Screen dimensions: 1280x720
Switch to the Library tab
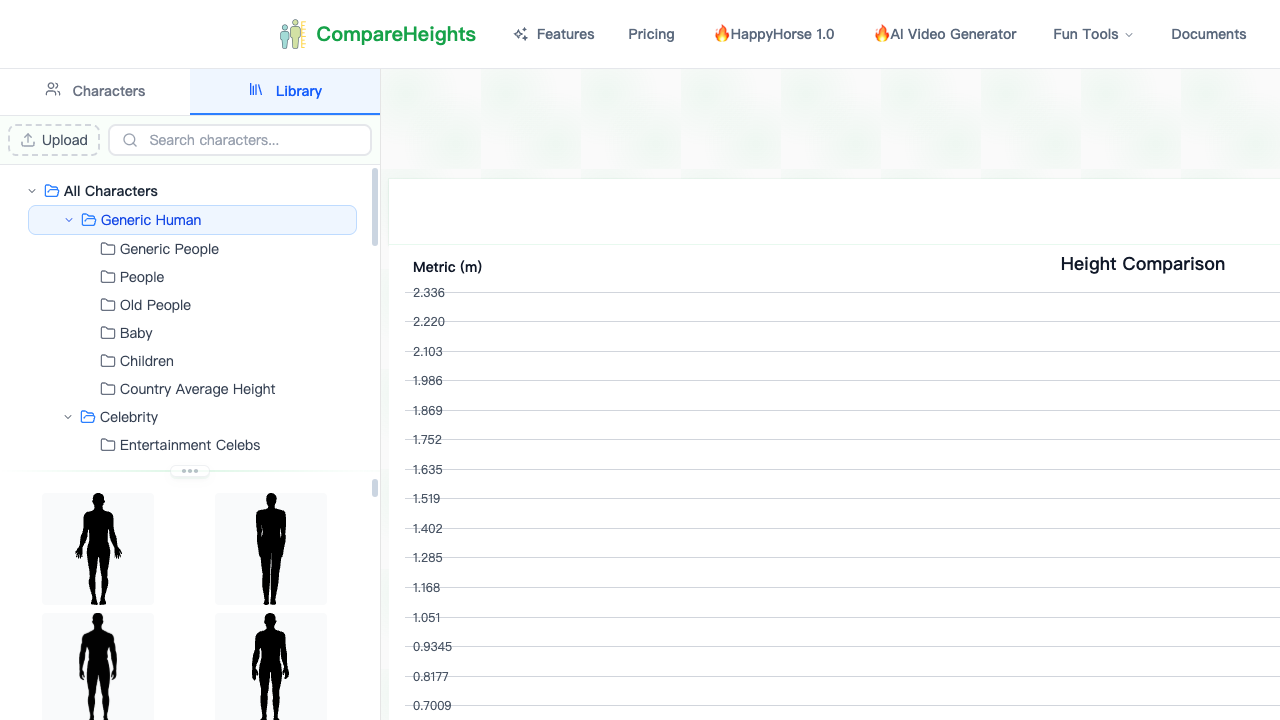point(285,91)
